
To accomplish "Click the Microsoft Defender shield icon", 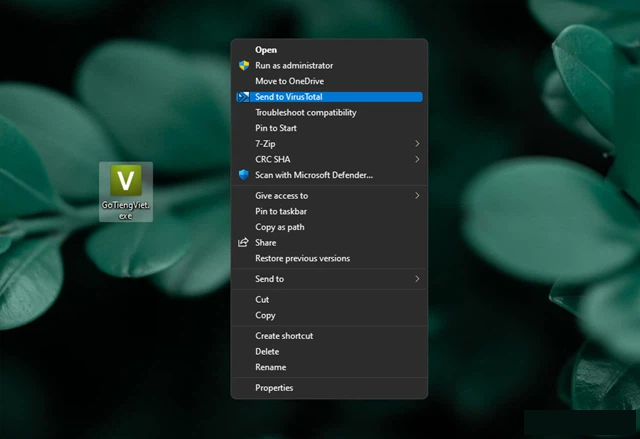I will 244,175.
